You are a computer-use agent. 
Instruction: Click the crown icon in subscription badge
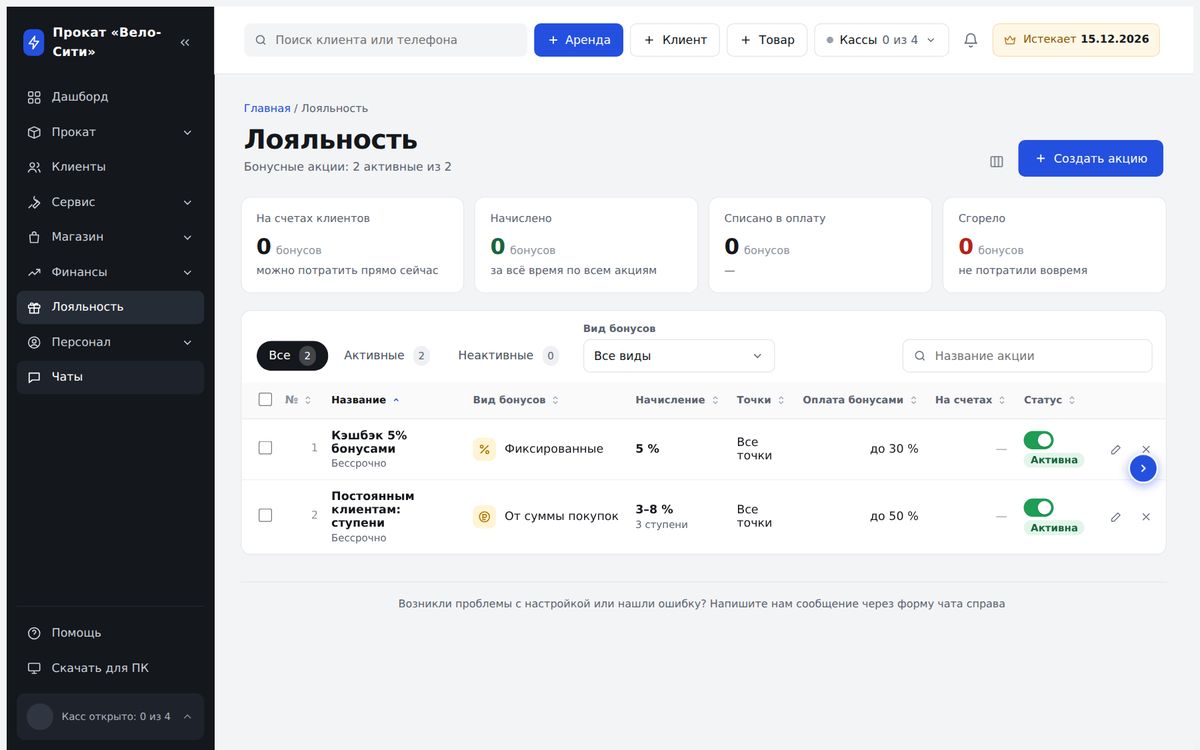(1010, 40)
